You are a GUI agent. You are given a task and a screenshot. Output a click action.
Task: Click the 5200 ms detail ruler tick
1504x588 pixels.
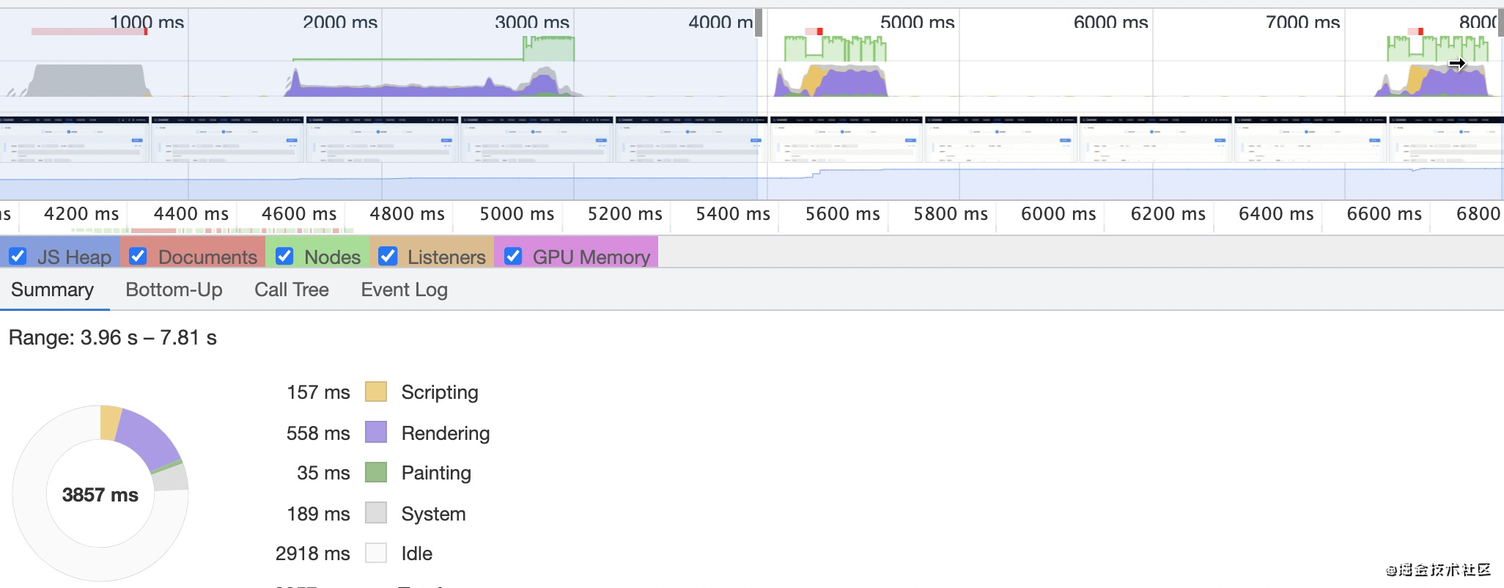tap(625, 214)
